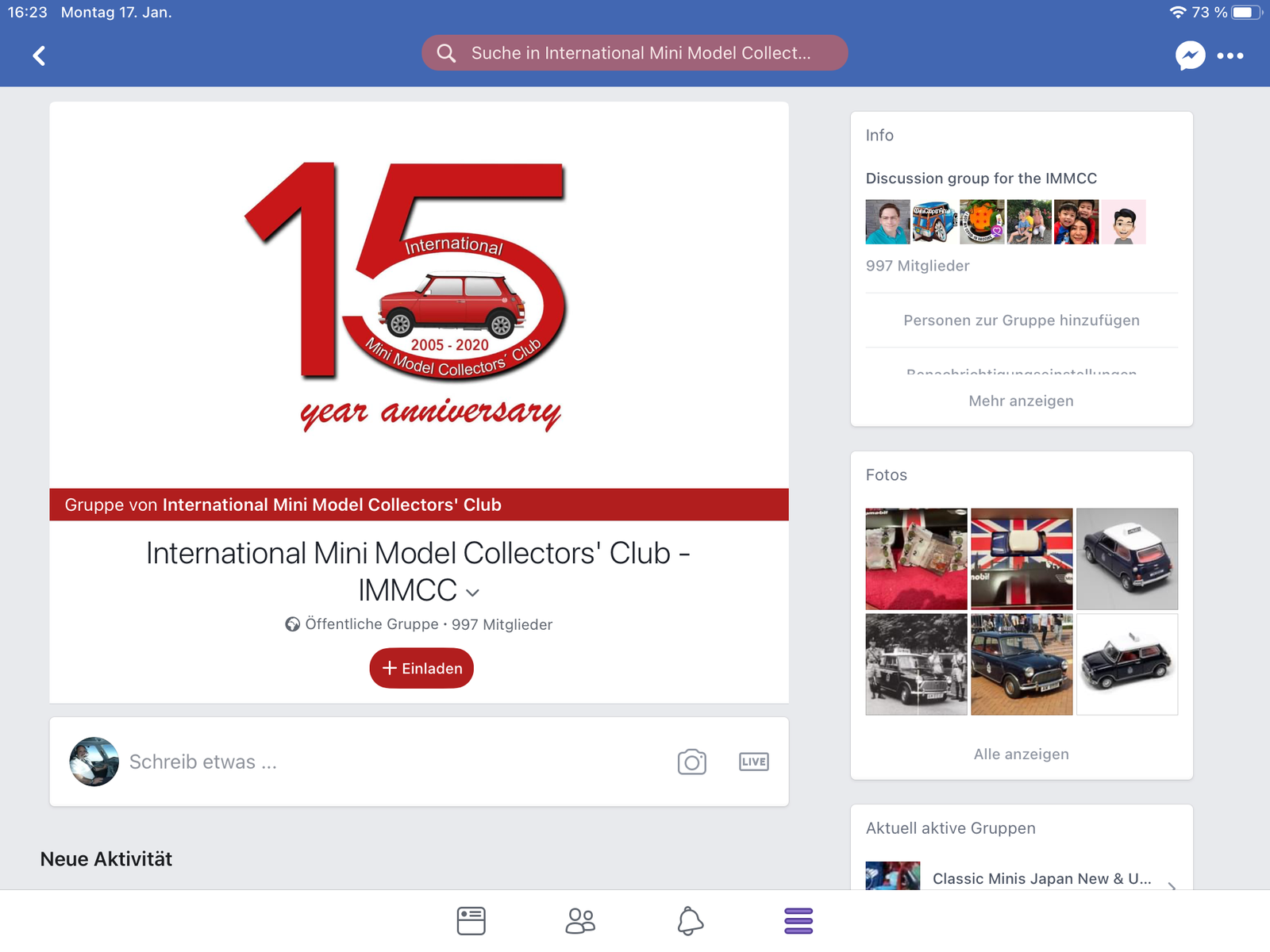Screen dimensions: 1270x952
Task: Tap the camera icon in post composer
Action: 691,762
